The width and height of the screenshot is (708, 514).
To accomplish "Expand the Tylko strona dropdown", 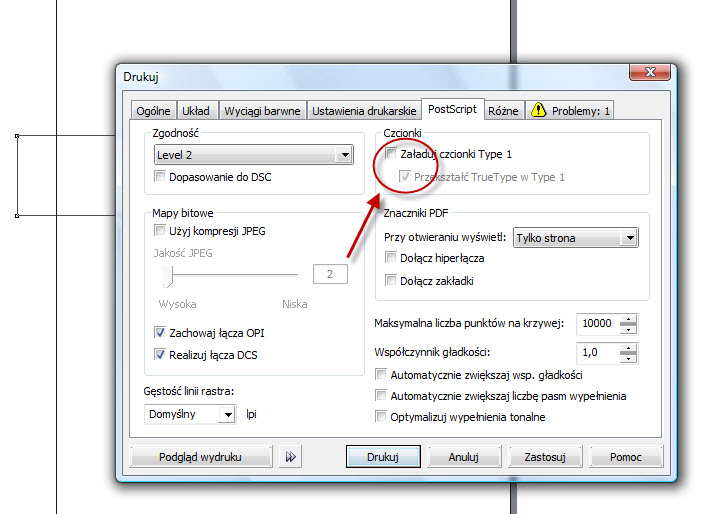I will pyautogui.click(x=628, y=238).
